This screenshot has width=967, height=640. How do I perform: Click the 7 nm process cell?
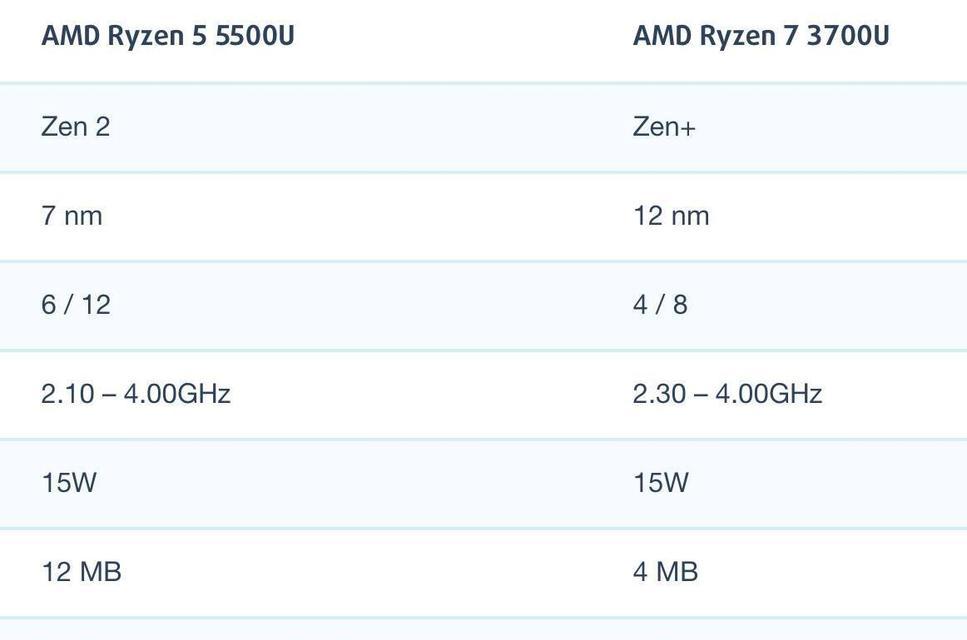coord(72,216)
